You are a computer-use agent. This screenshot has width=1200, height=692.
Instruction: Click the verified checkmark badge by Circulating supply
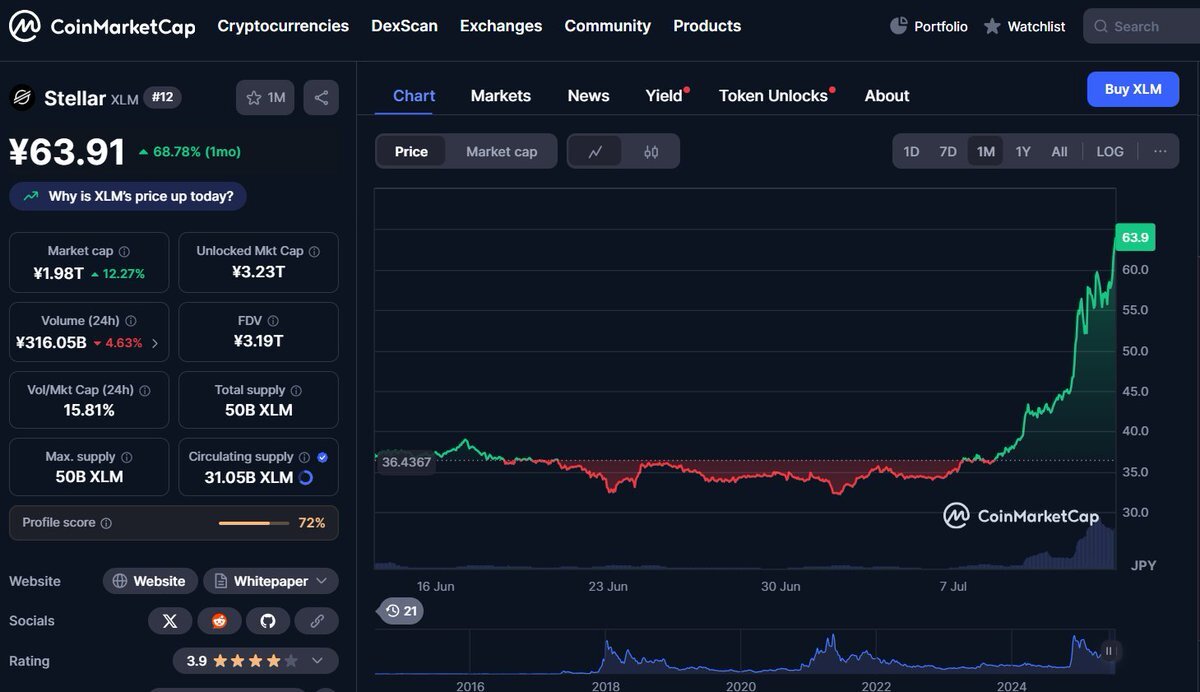point(322,457)
